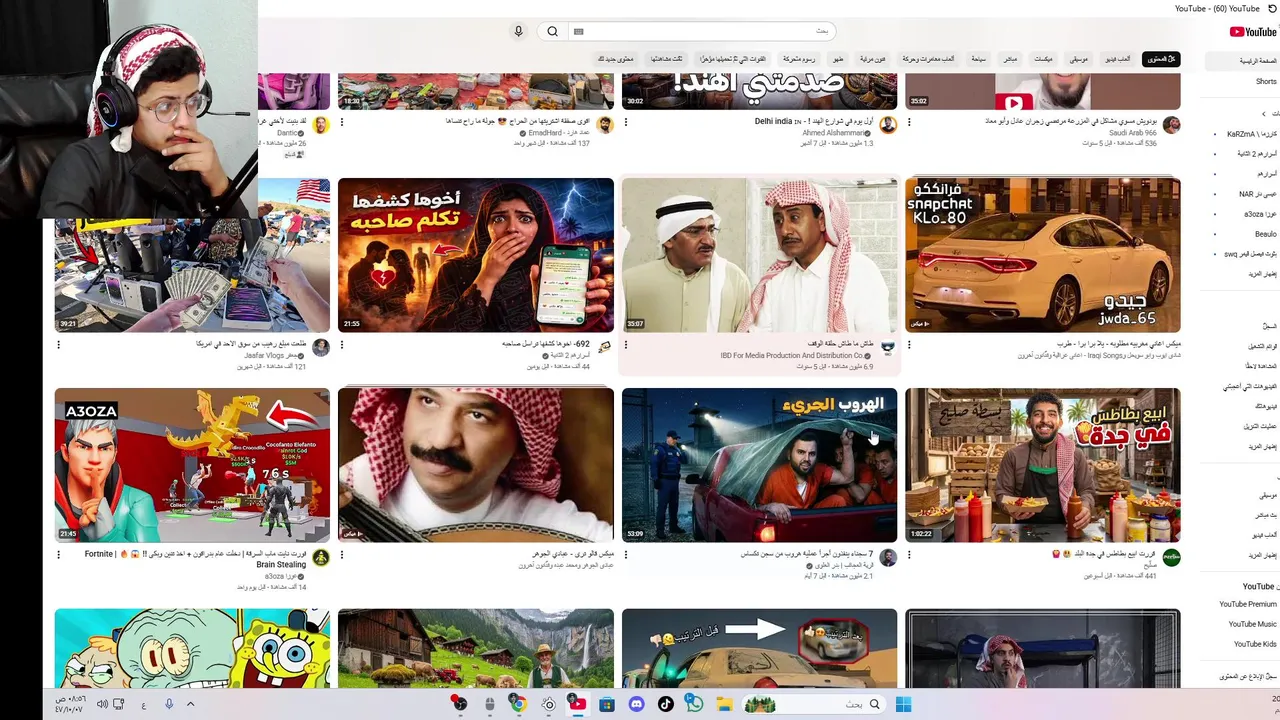Screen dimensions: 1280x720
Task: Select the 'ألعاب فيديو' filter chip
Action: [1118, 59]
